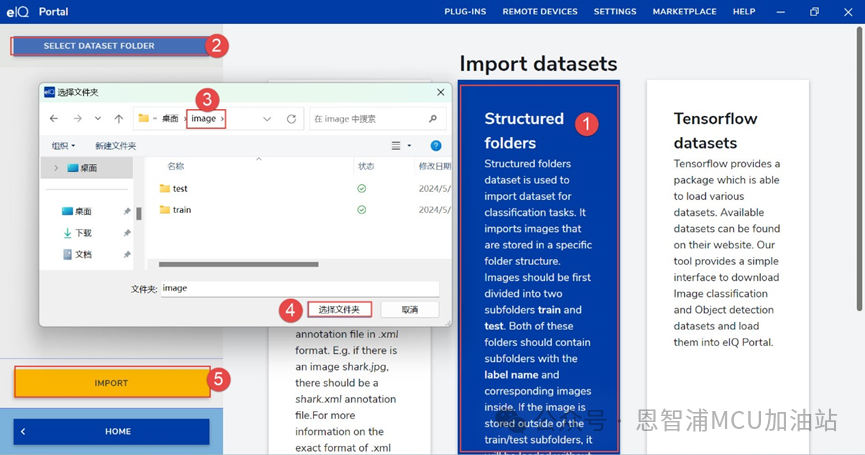Click the yellow IMPORT button
Screen dimensions: 865x455
pyautogui.click(x=112, y=383)
